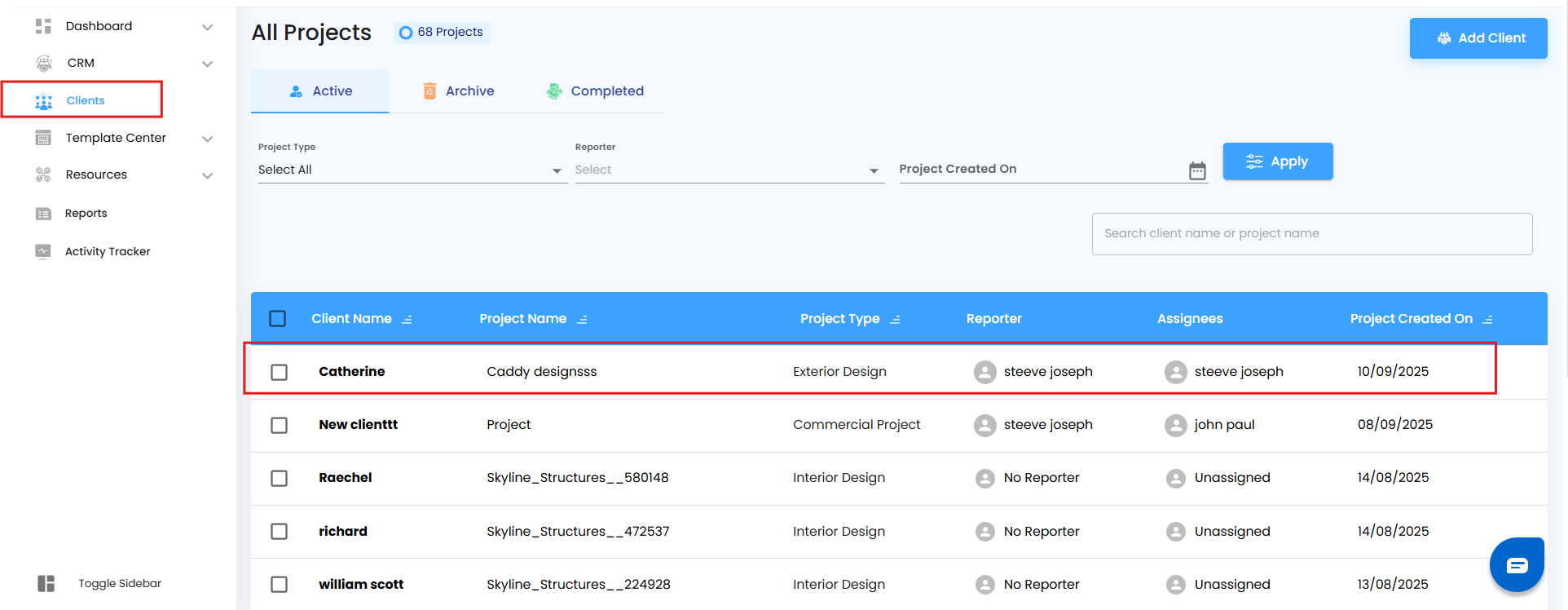Check the select-all header checkbox
The image size is (1568, 610).
point(278,319)
